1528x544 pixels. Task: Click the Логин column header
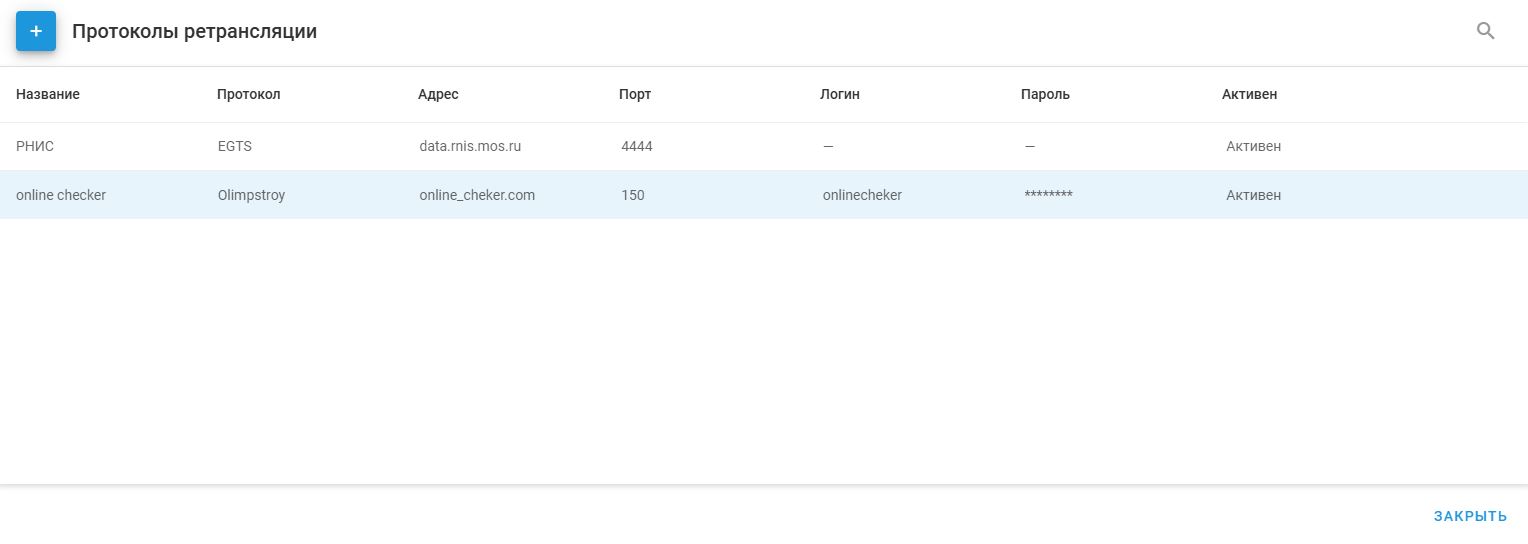840,94
